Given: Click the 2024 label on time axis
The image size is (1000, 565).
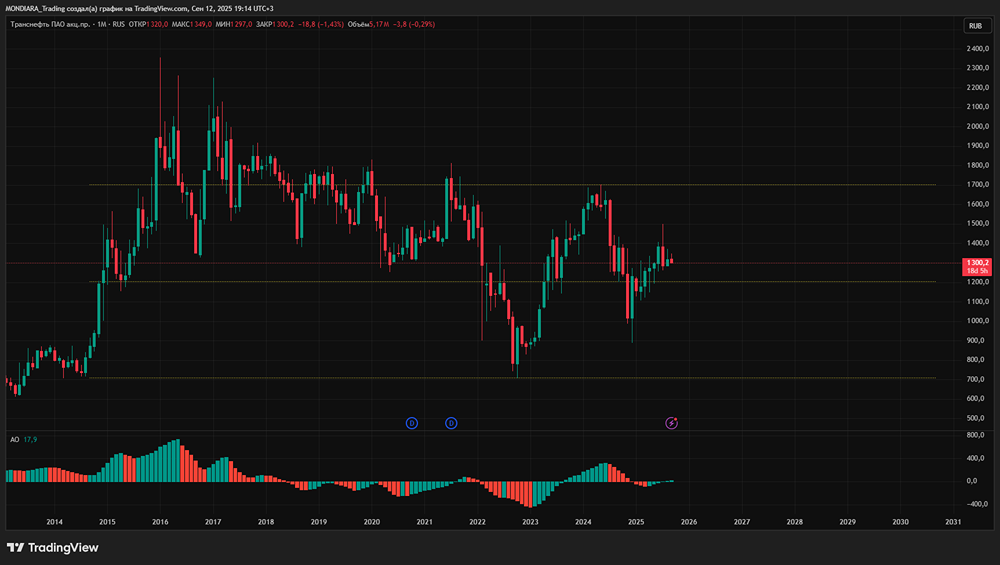Looking at the screenshot, I should (x=583, y=522).
